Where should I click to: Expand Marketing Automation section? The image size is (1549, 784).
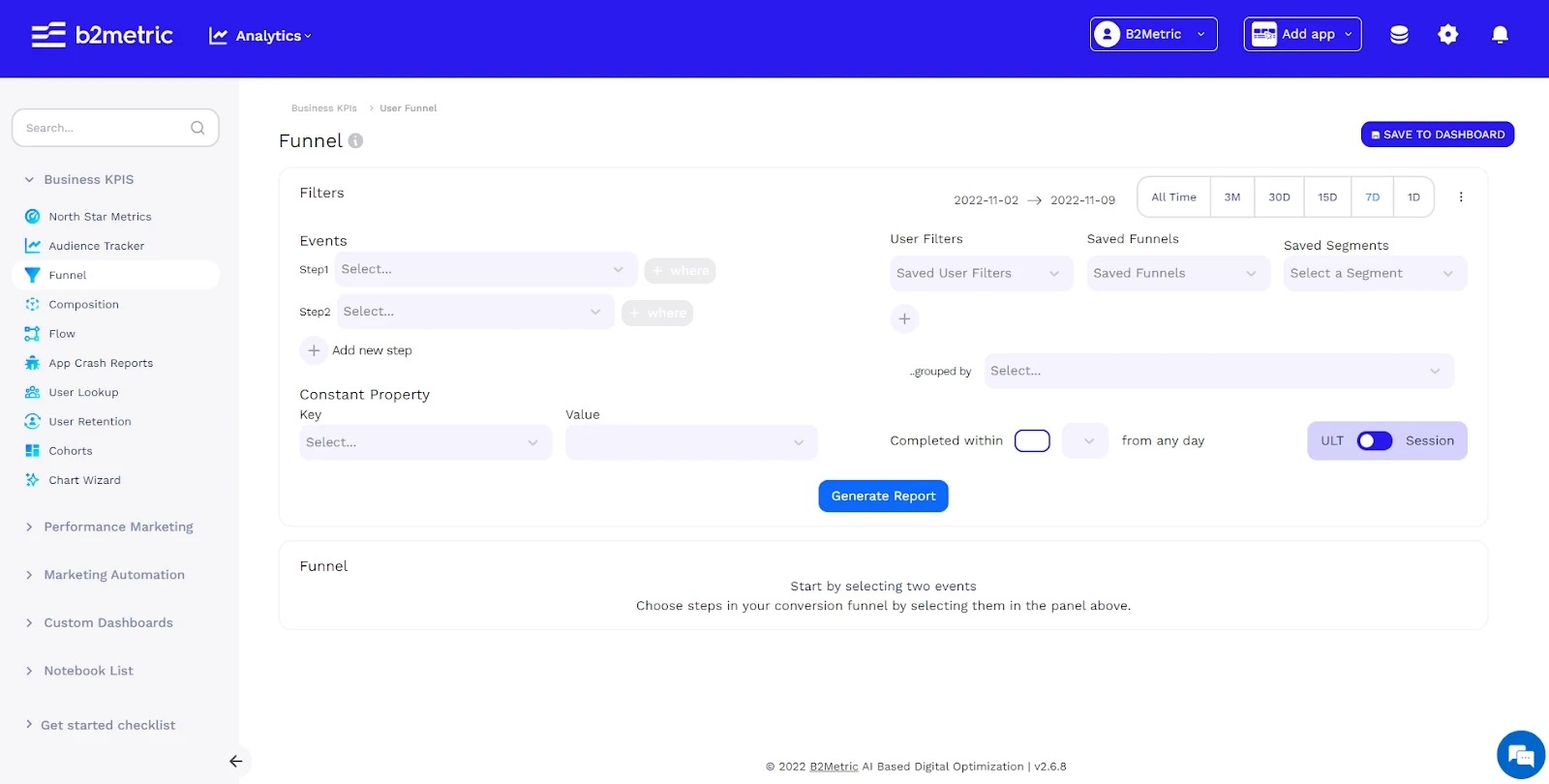pos(105,575)
